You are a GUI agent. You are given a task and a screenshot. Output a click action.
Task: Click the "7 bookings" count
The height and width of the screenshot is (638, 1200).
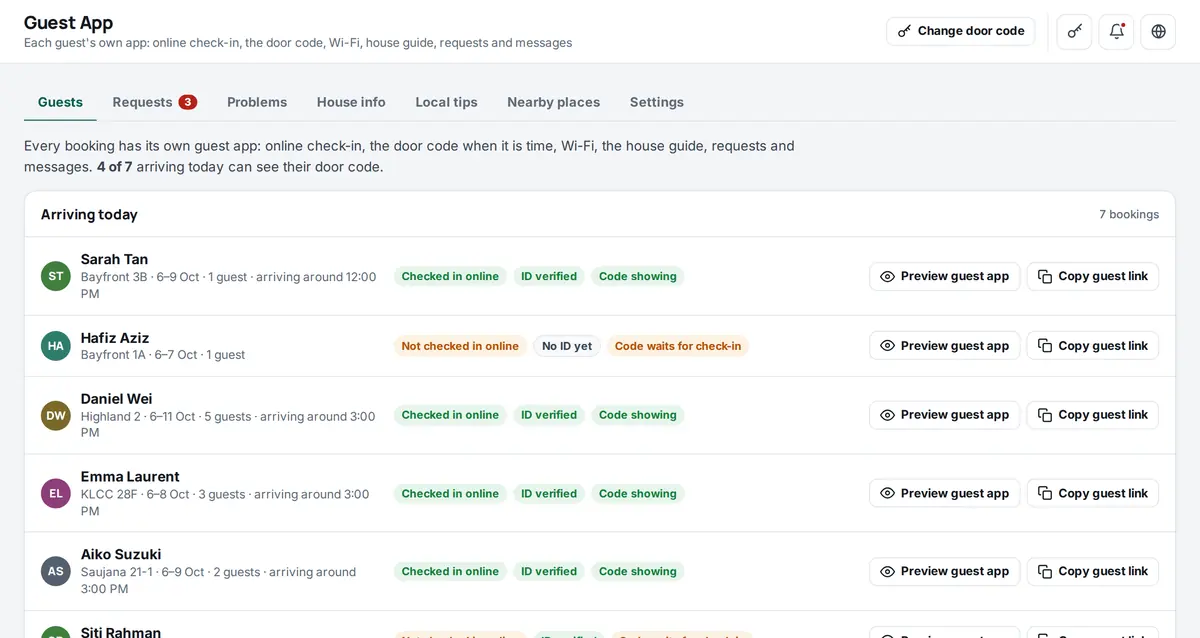point(1129,214)
